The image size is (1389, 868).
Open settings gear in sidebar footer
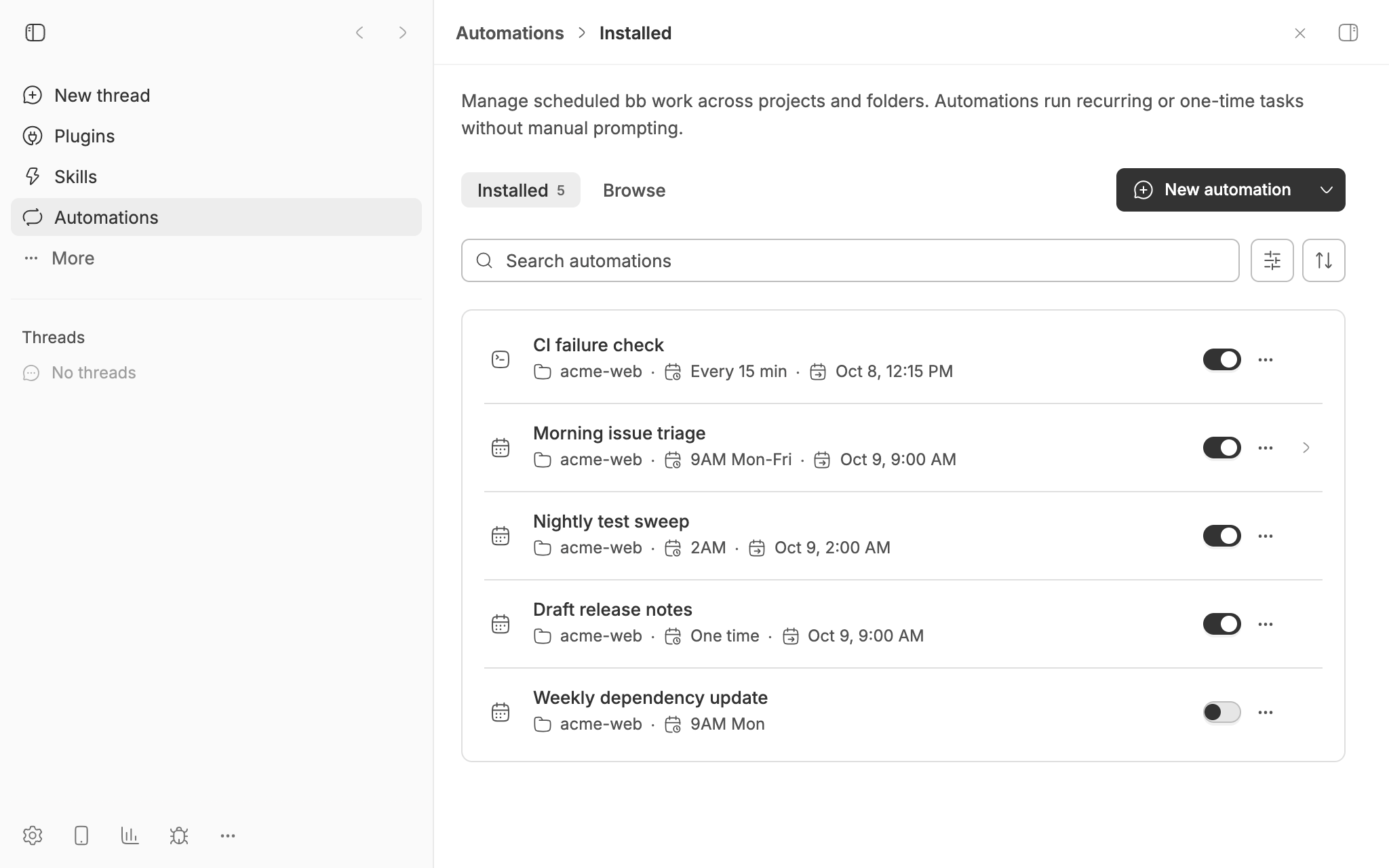[x=33, y=835]
